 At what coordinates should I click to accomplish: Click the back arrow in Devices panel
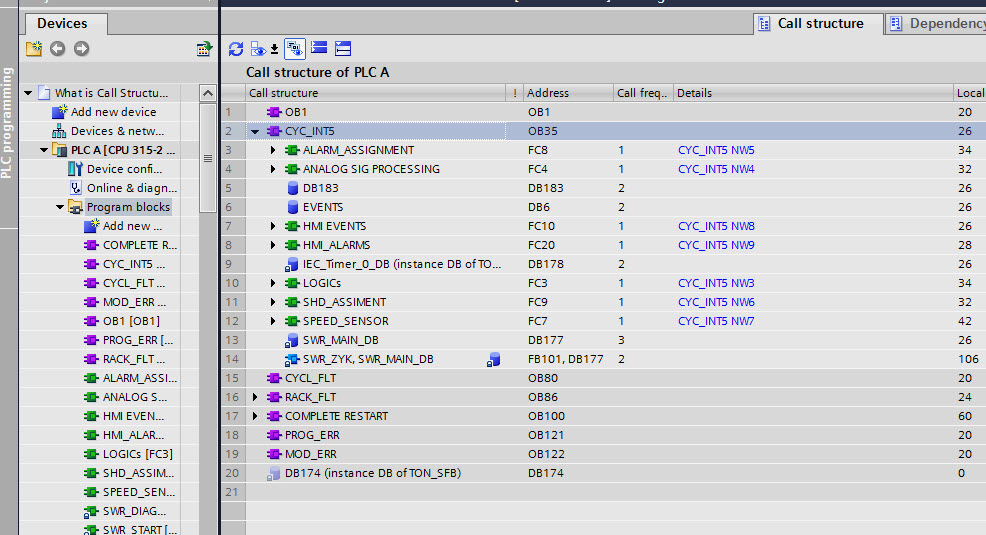point(58,48)
